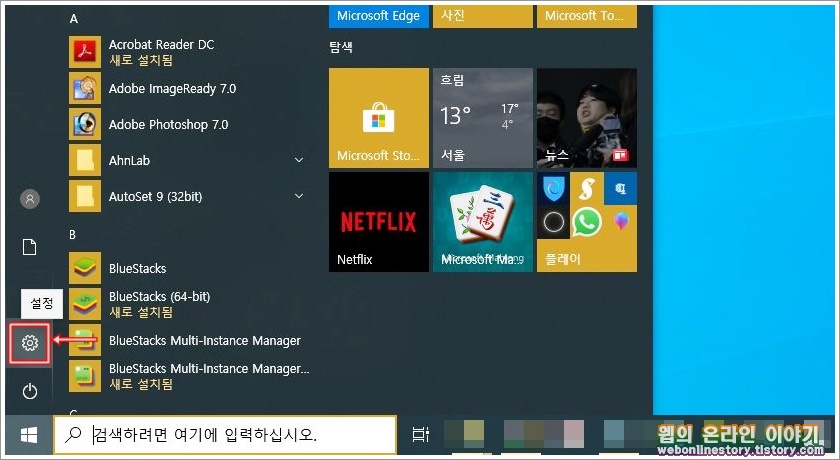Jump to letter B section header
This screenshot has height=460, width=840.
(72, 235)
